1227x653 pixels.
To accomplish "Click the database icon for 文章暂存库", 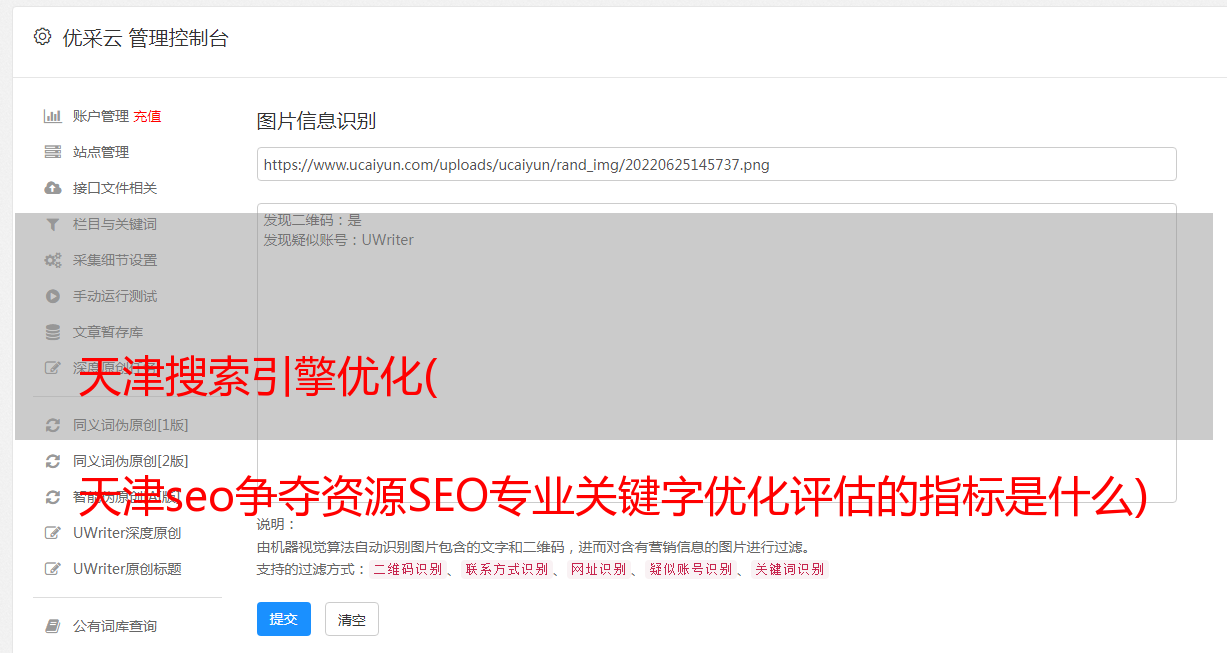I will (x=53, y=332).
